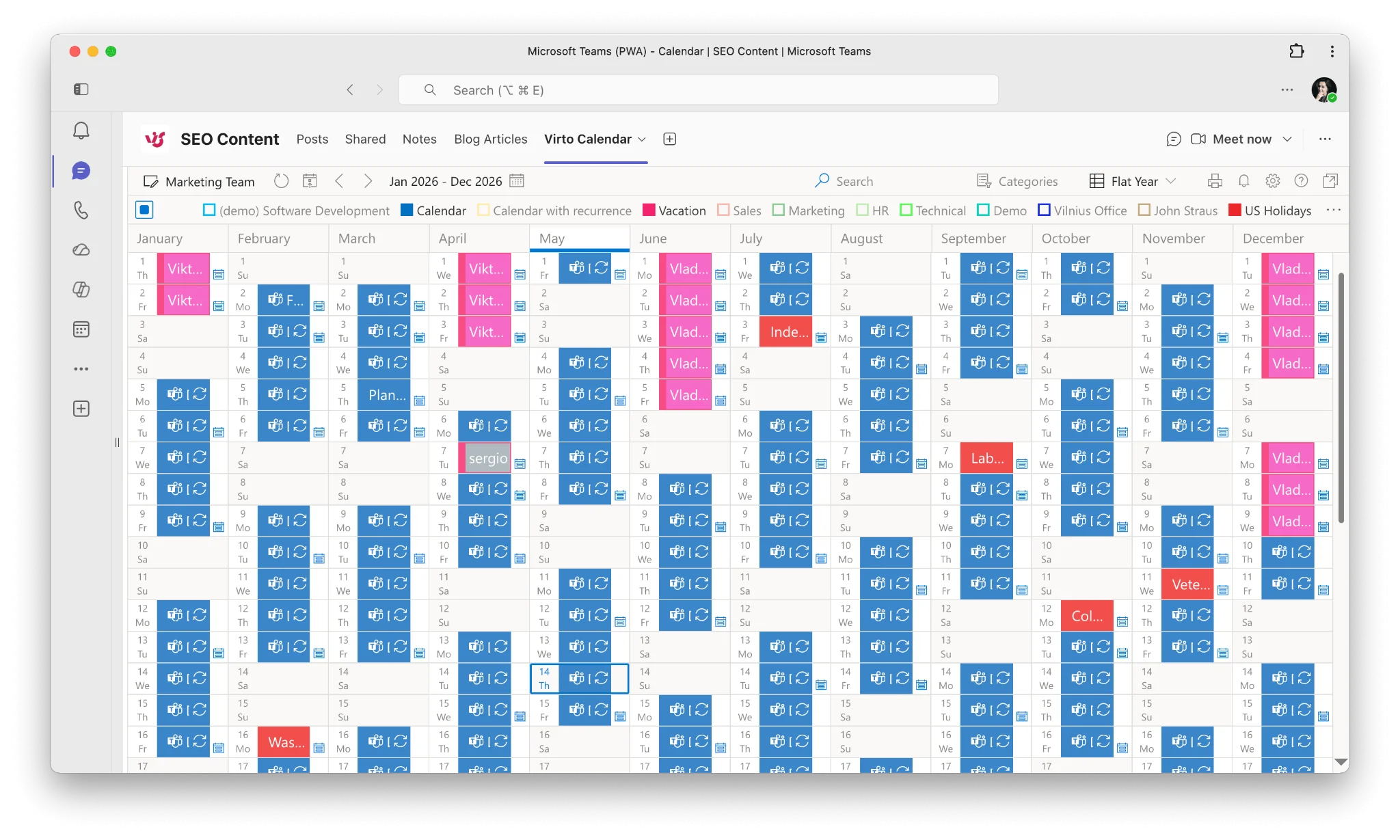Open the conversation icon next to Meet now
This screenshot has width=1400, height=840.
(1174, 139)
